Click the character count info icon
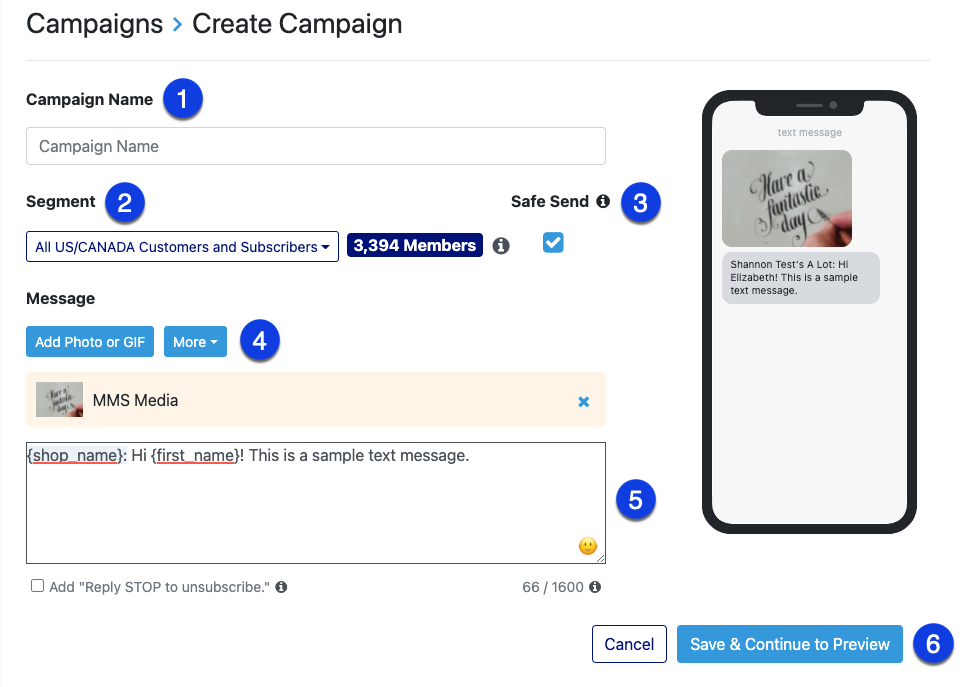This screenshot has height=687, width=968. click(x=595, y=587)
